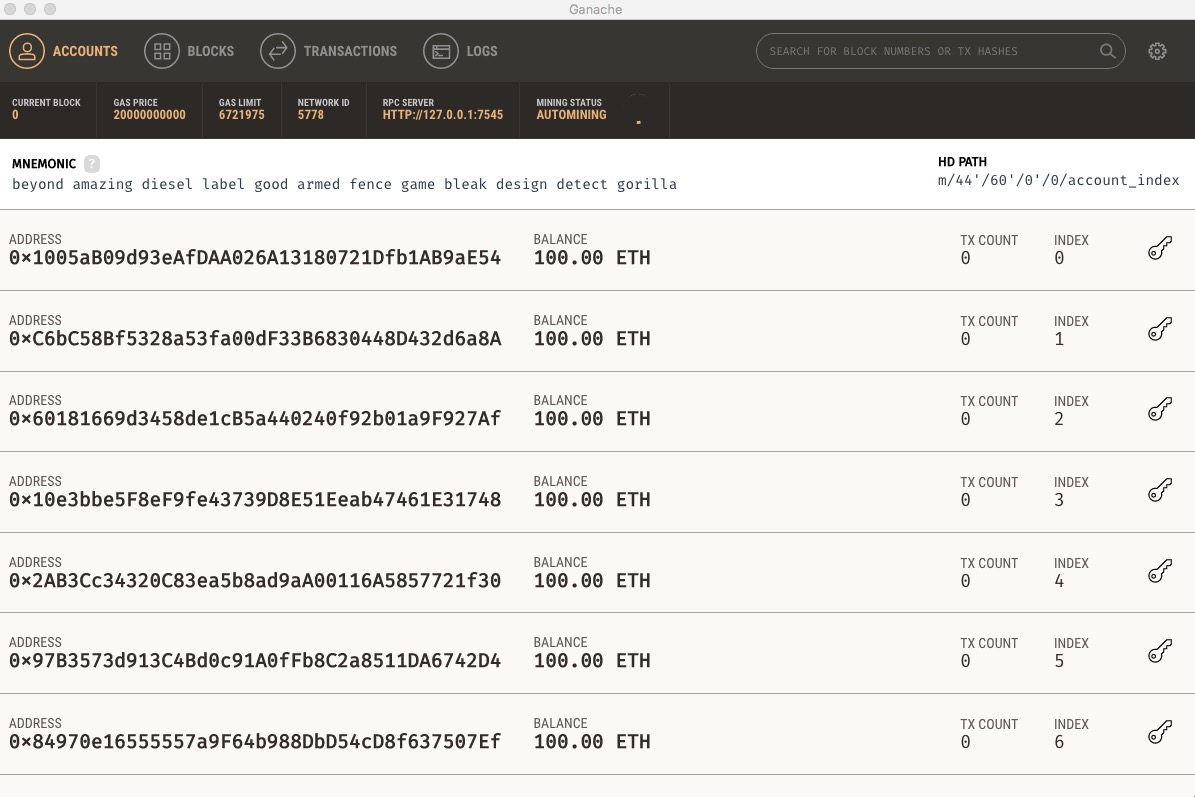
Task: Switch to the BLOCKS tab label
Action: [x=210, y=51]
